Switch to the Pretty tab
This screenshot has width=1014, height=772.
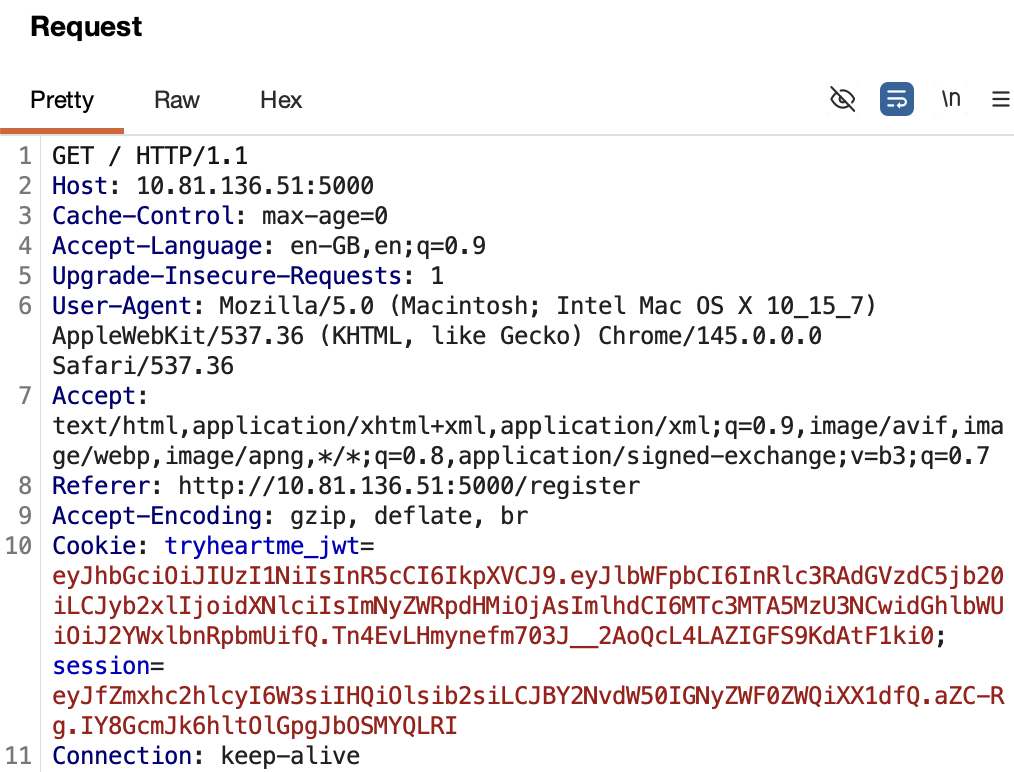pos(62,100)
